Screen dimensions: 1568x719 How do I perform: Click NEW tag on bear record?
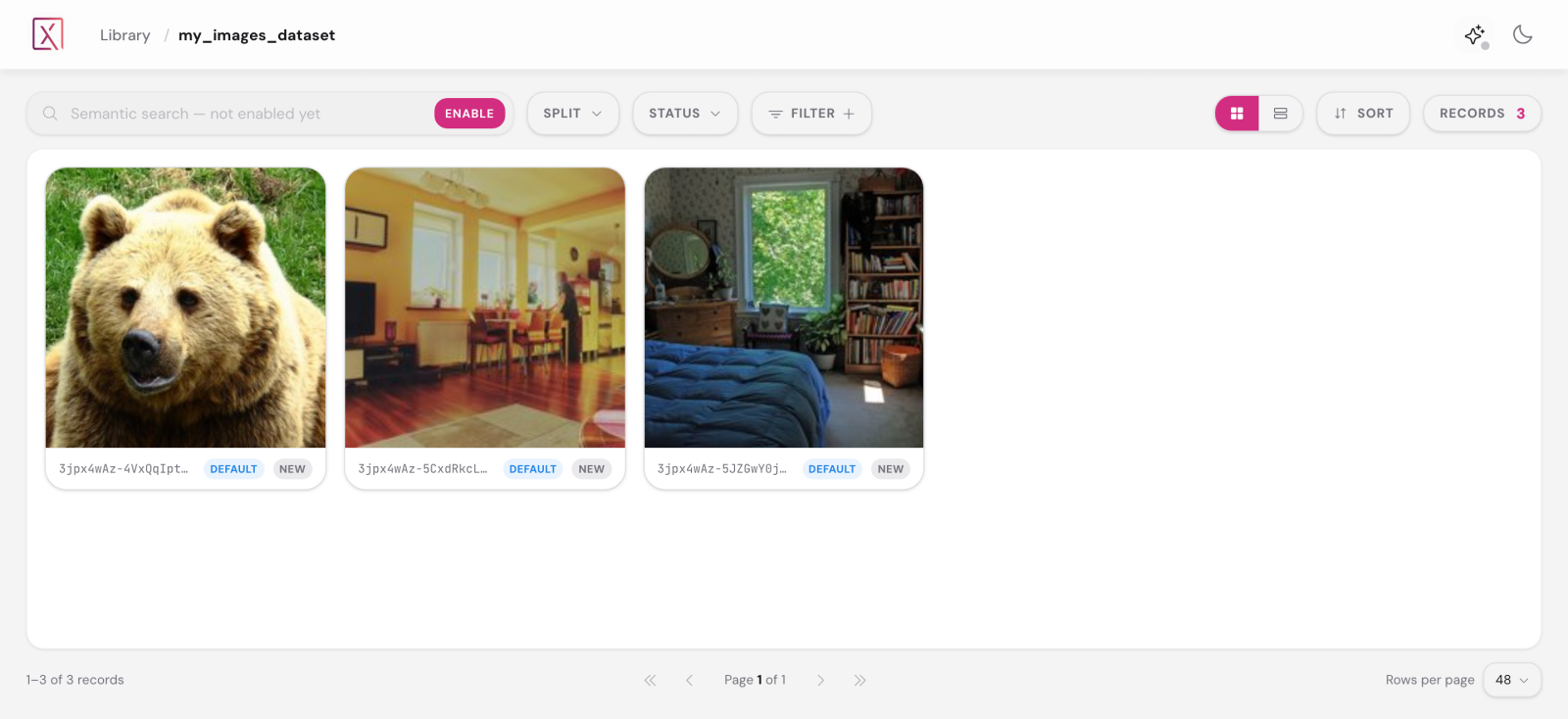292,469
